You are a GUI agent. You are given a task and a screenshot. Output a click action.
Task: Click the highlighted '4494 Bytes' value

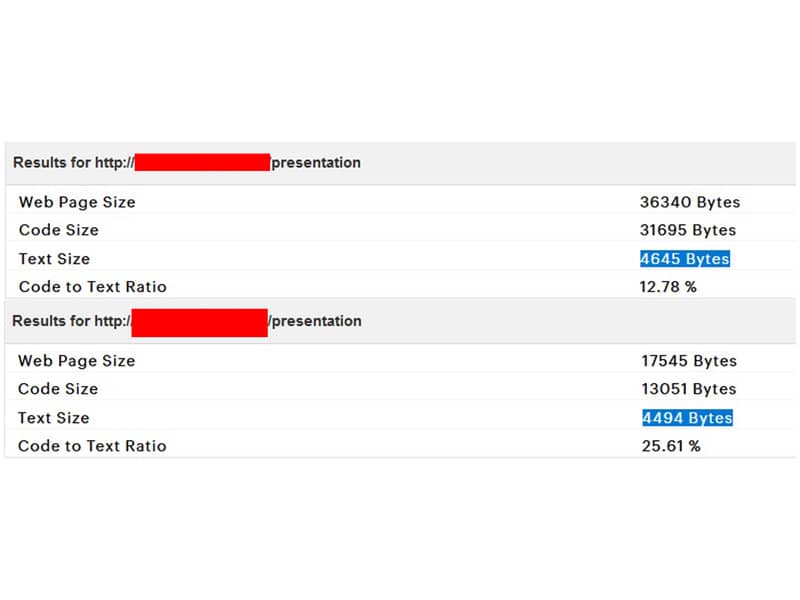(687, 418)
